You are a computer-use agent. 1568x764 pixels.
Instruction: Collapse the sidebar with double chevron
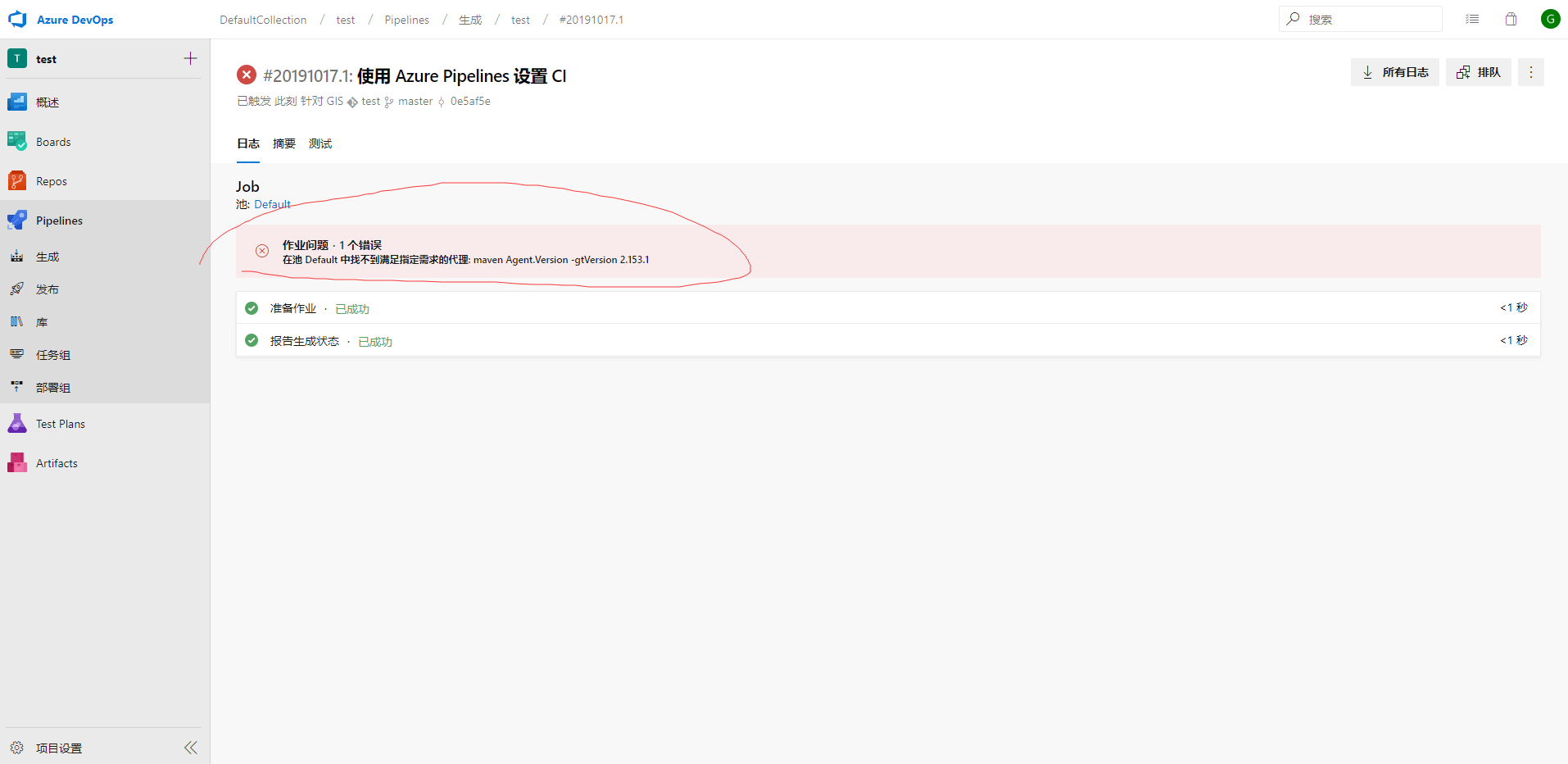(191, 748)
